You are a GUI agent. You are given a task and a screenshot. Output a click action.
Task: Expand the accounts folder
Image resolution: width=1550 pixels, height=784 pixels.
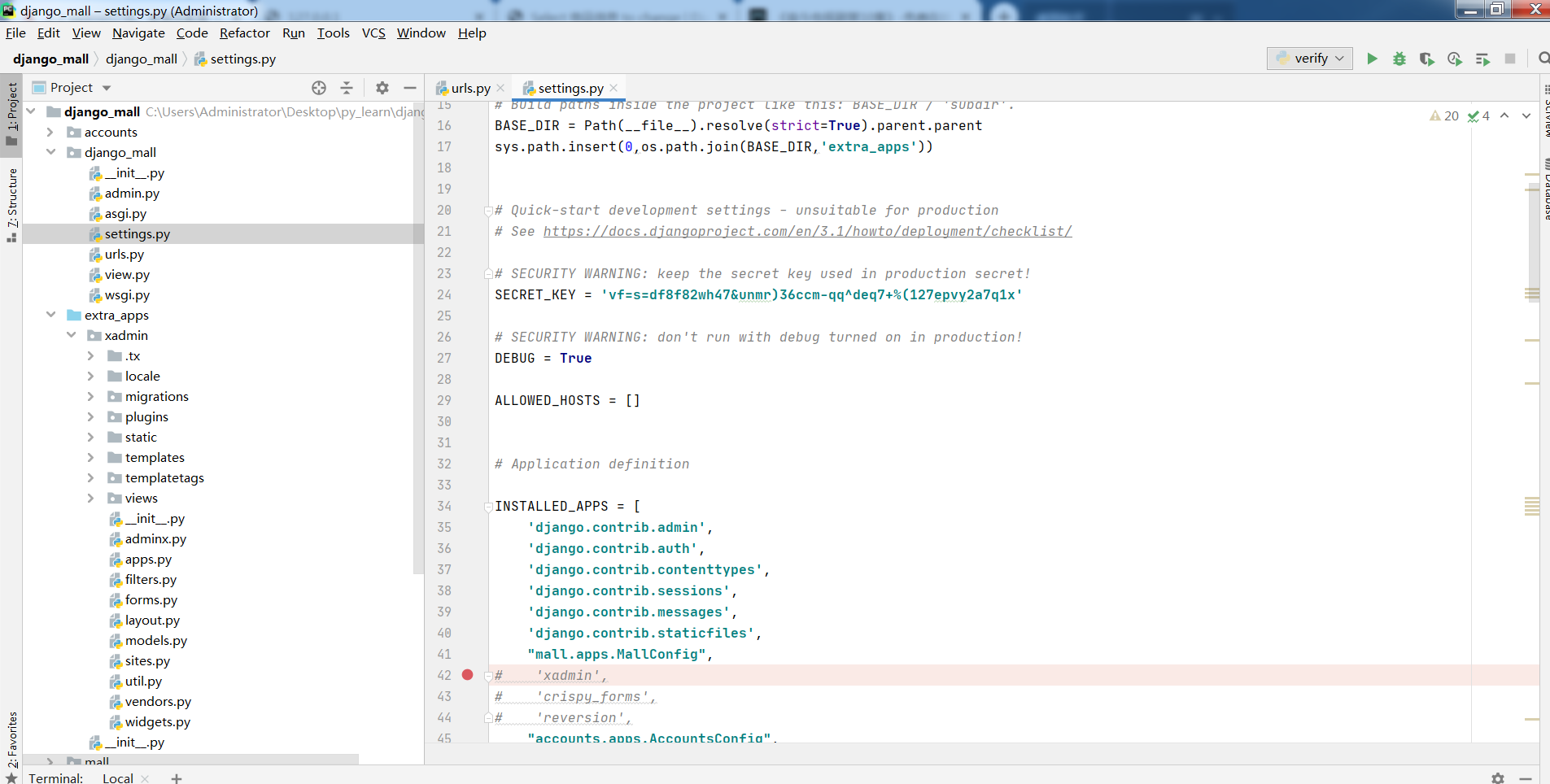[x=50, y=132]
